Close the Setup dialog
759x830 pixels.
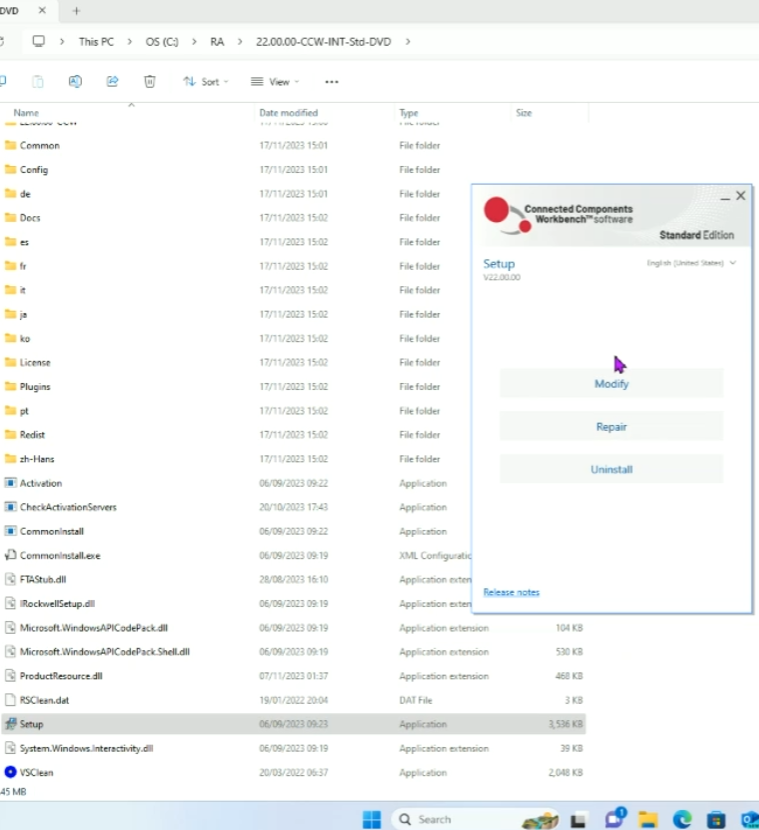pos(741,196)
